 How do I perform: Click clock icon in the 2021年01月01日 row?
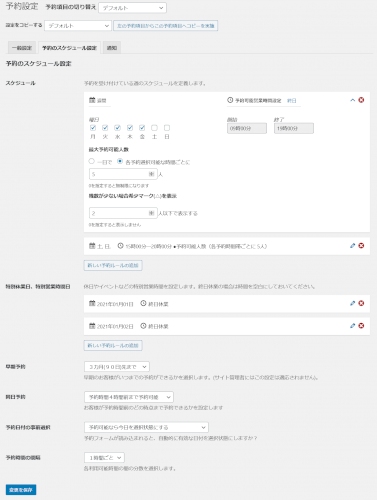coord(143,303)
